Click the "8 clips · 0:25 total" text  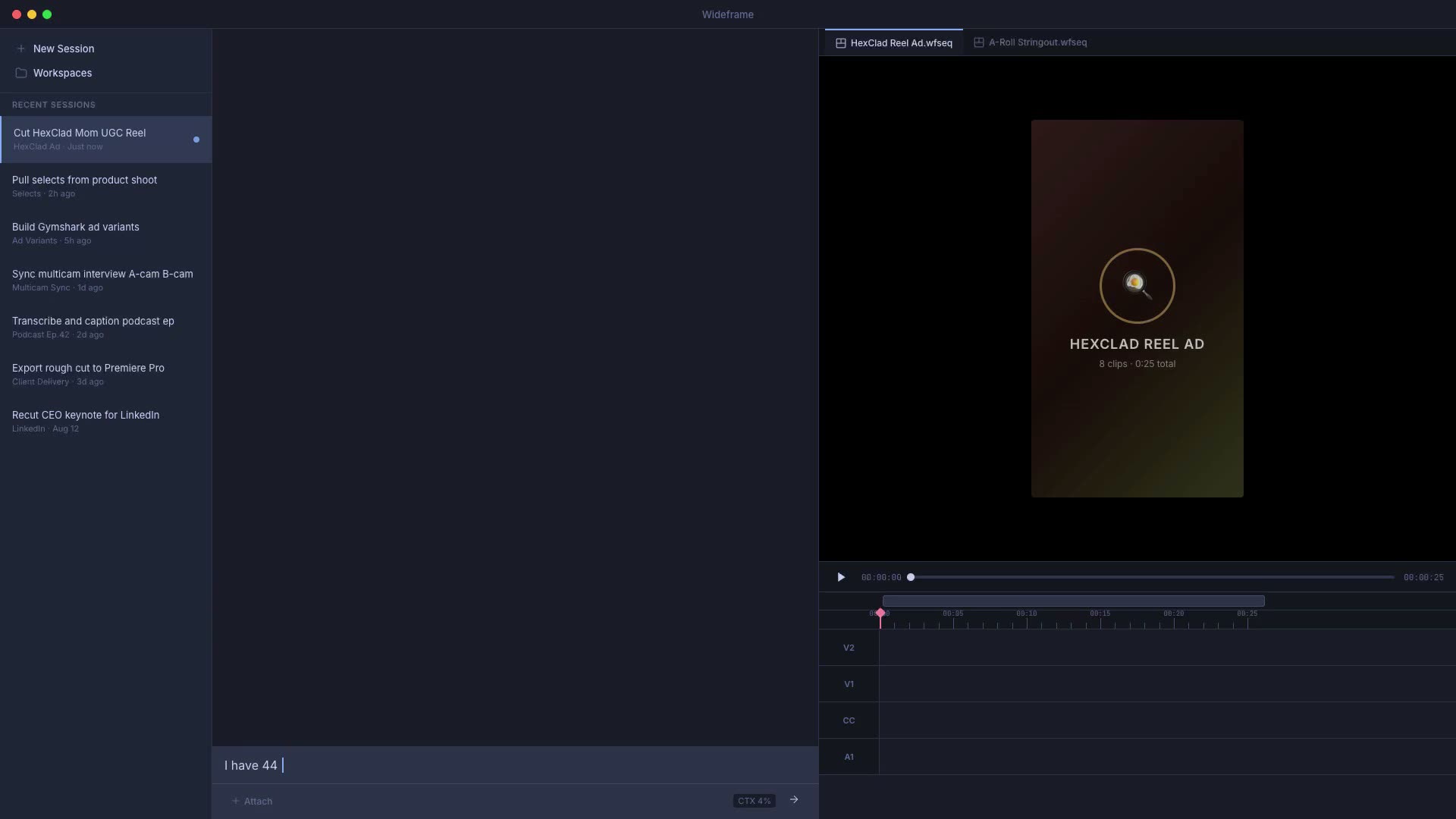1137,364
